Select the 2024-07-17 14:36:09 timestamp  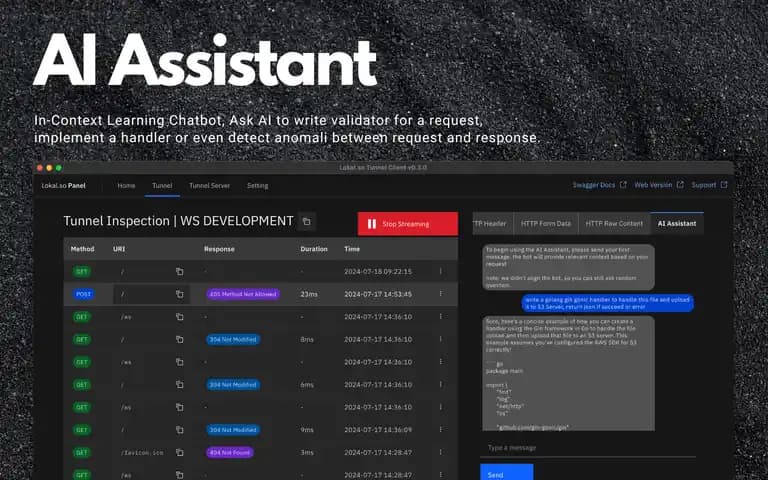click(x=378, y=430)
